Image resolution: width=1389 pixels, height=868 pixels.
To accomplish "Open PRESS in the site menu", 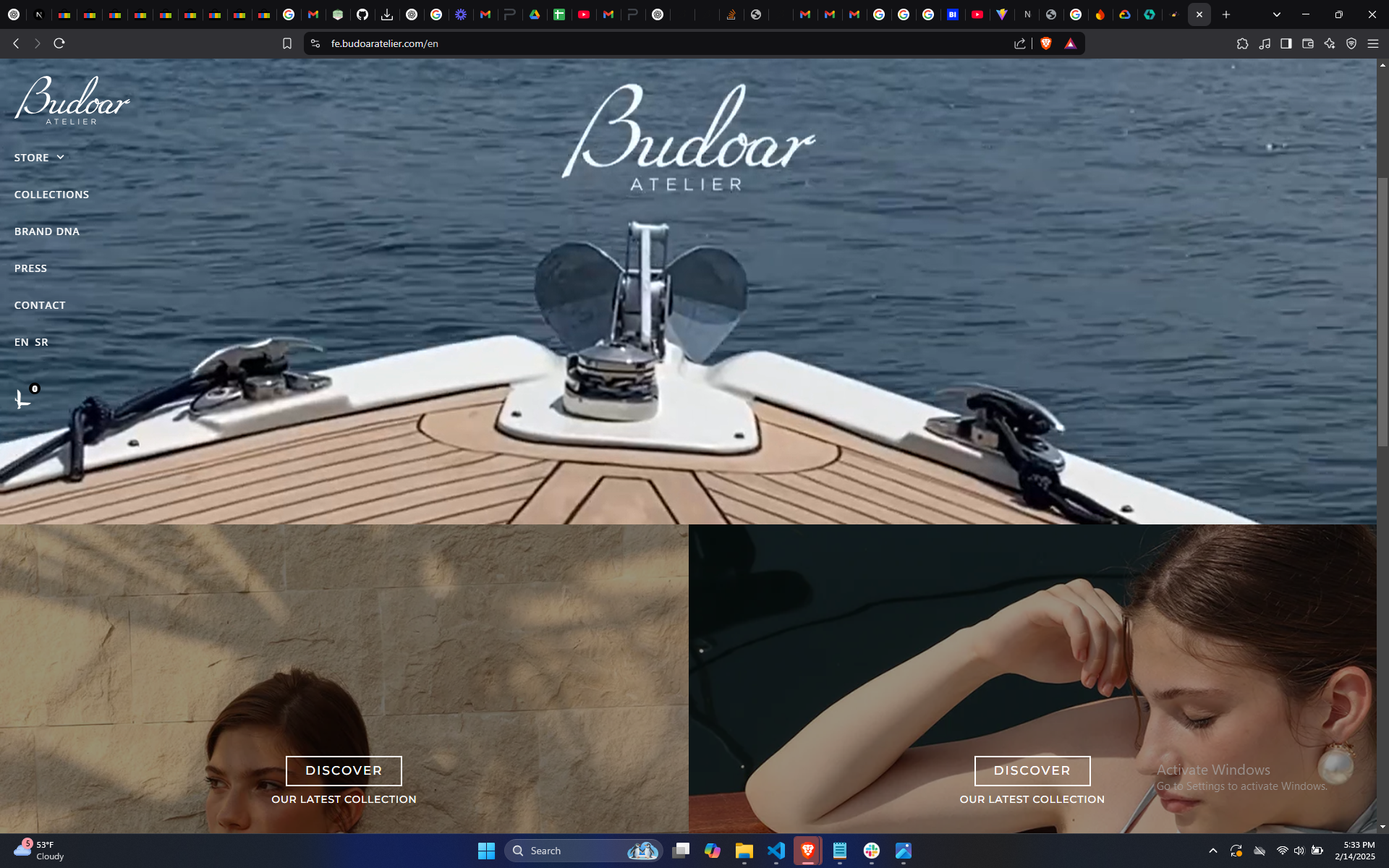I will tap(30, 268).
